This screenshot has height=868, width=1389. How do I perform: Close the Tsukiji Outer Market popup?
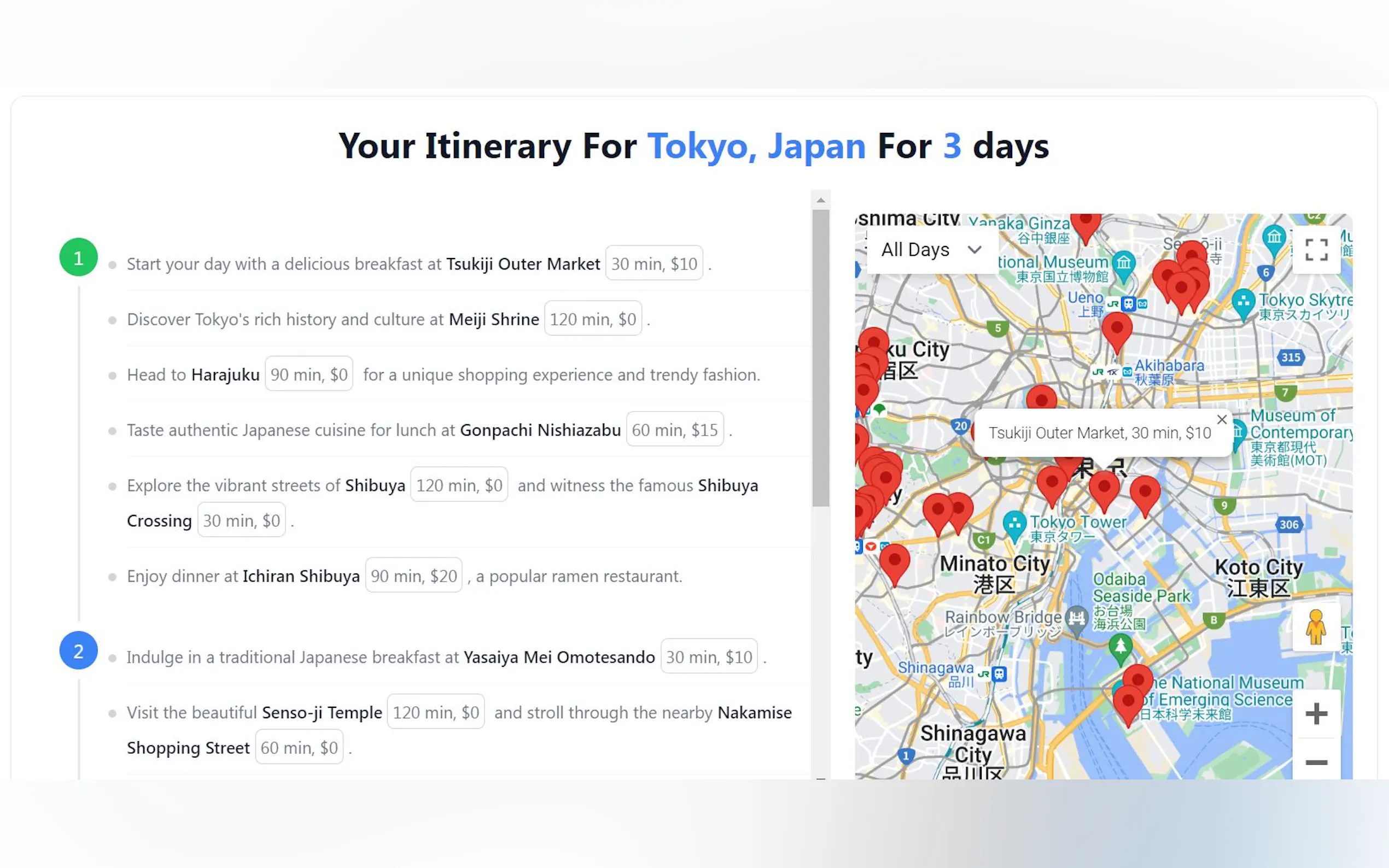tap(1222, 420)
